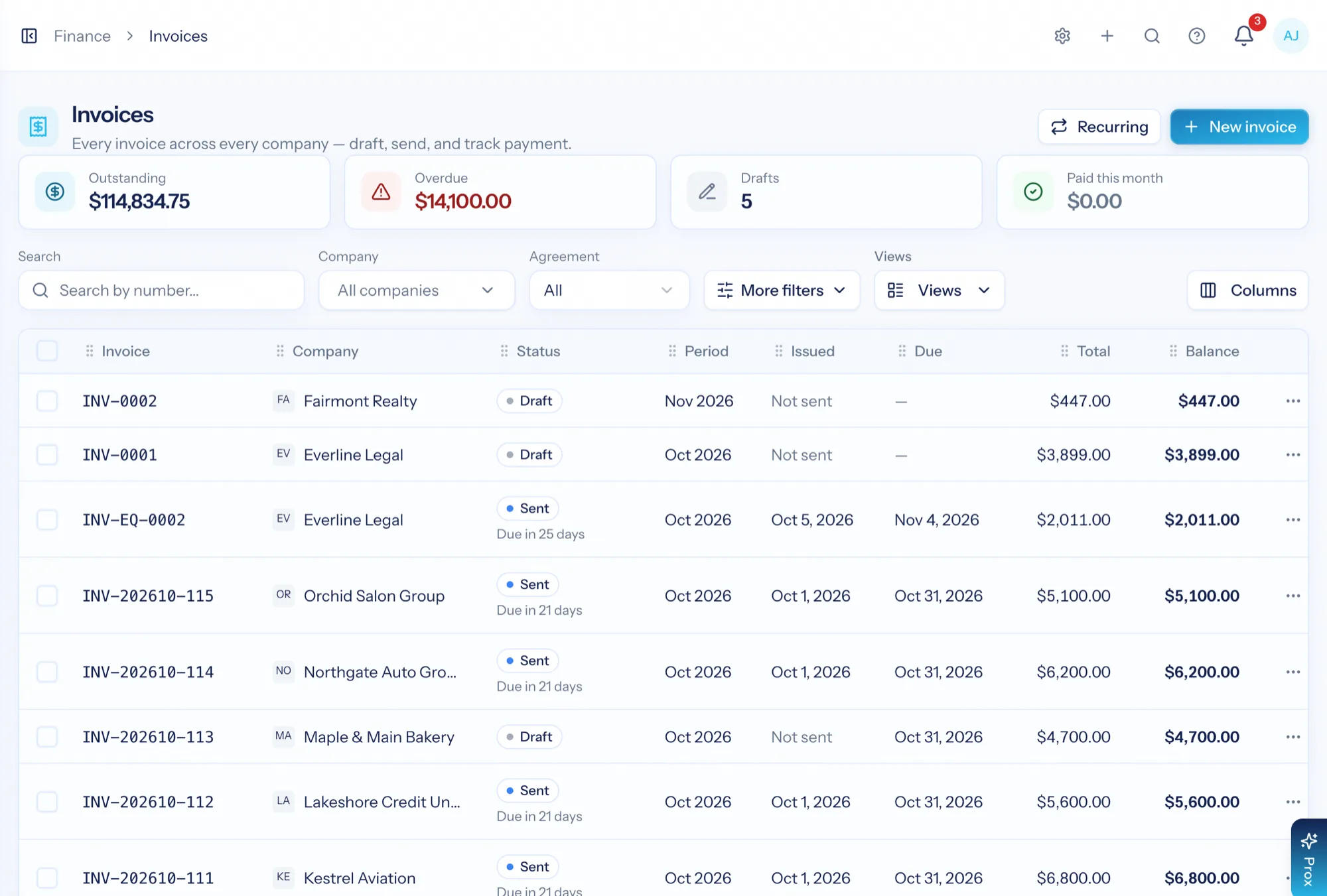Click the plus quick-add icon in header
Viewport: 1327px width, 896px height.
click(1107, 36)
